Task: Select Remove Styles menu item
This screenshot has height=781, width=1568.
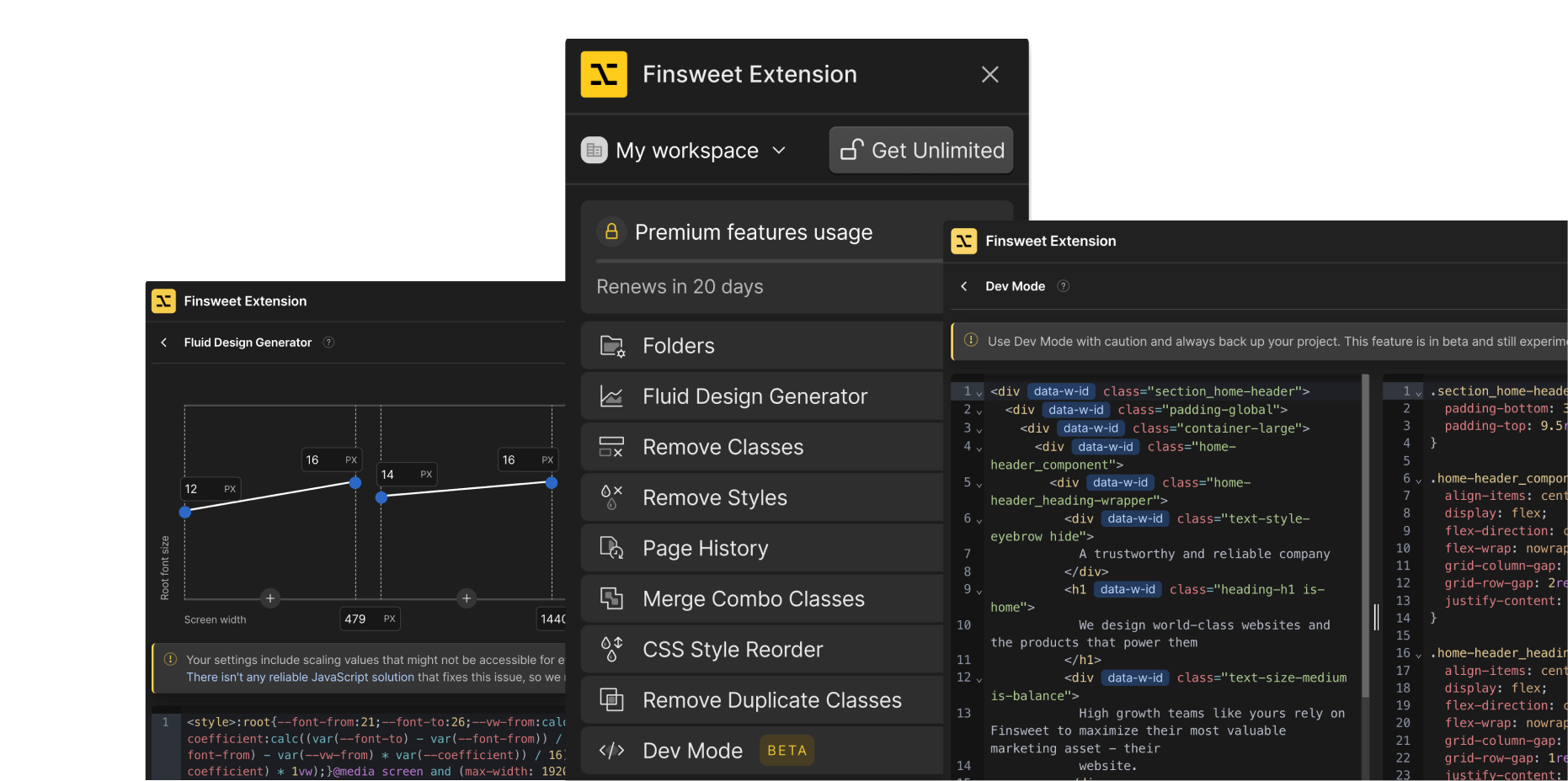Action: pos(762,497)
